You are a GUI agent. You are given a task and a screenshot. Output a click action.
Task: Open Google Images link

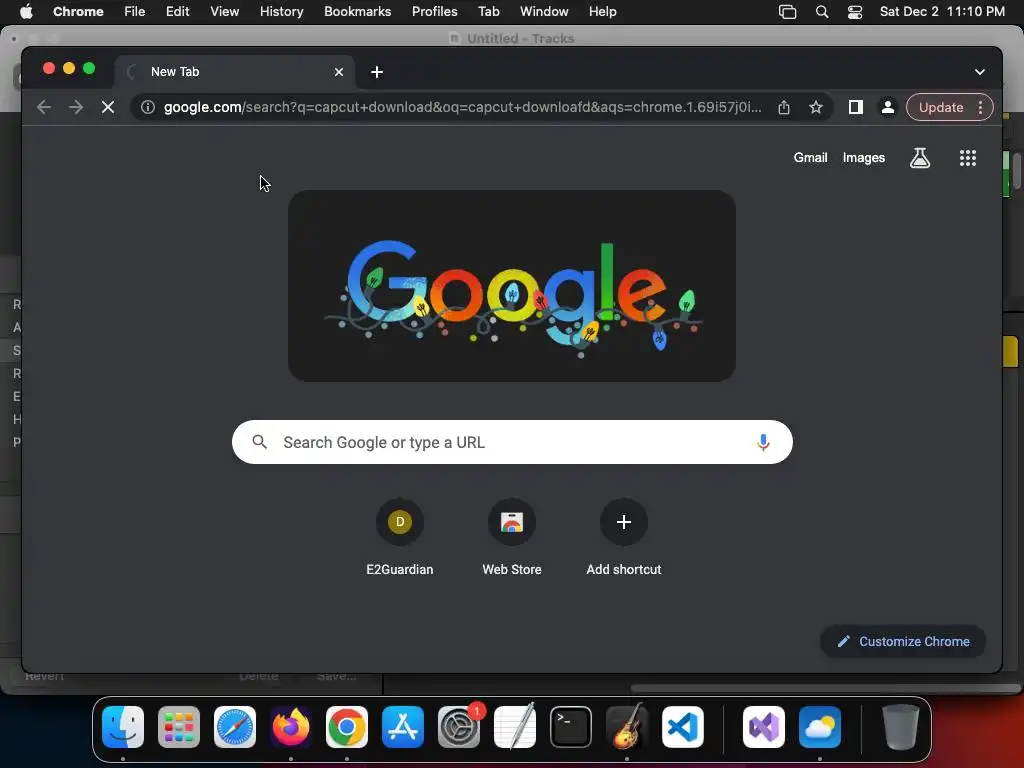click(863, 157)
